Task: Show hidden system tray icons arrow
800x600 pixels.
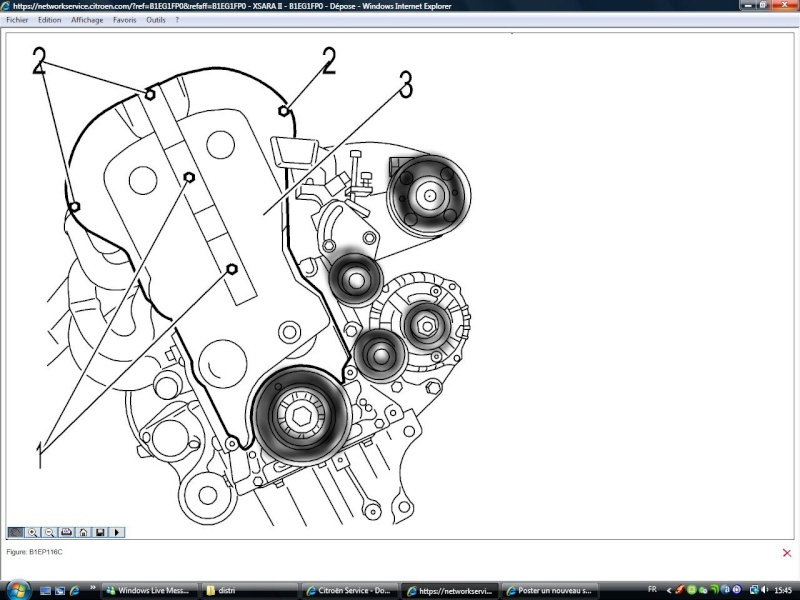Action: click(667, 590)
